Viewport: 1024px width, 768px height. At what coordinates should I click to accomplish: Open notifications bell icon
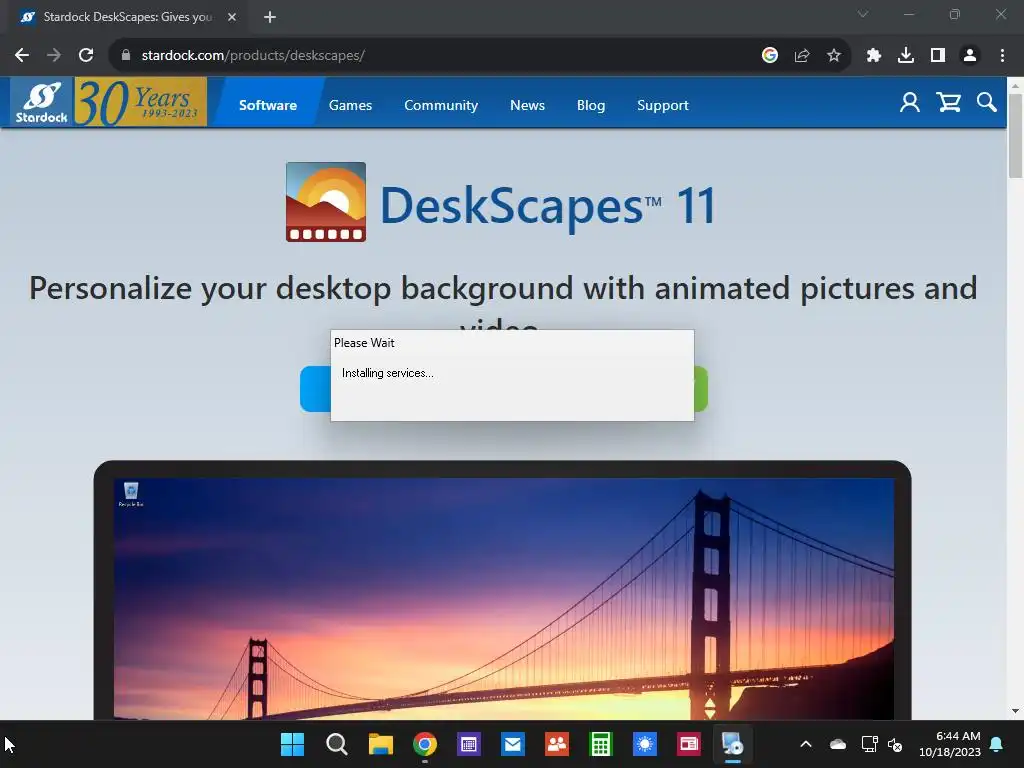coord(997,744)
